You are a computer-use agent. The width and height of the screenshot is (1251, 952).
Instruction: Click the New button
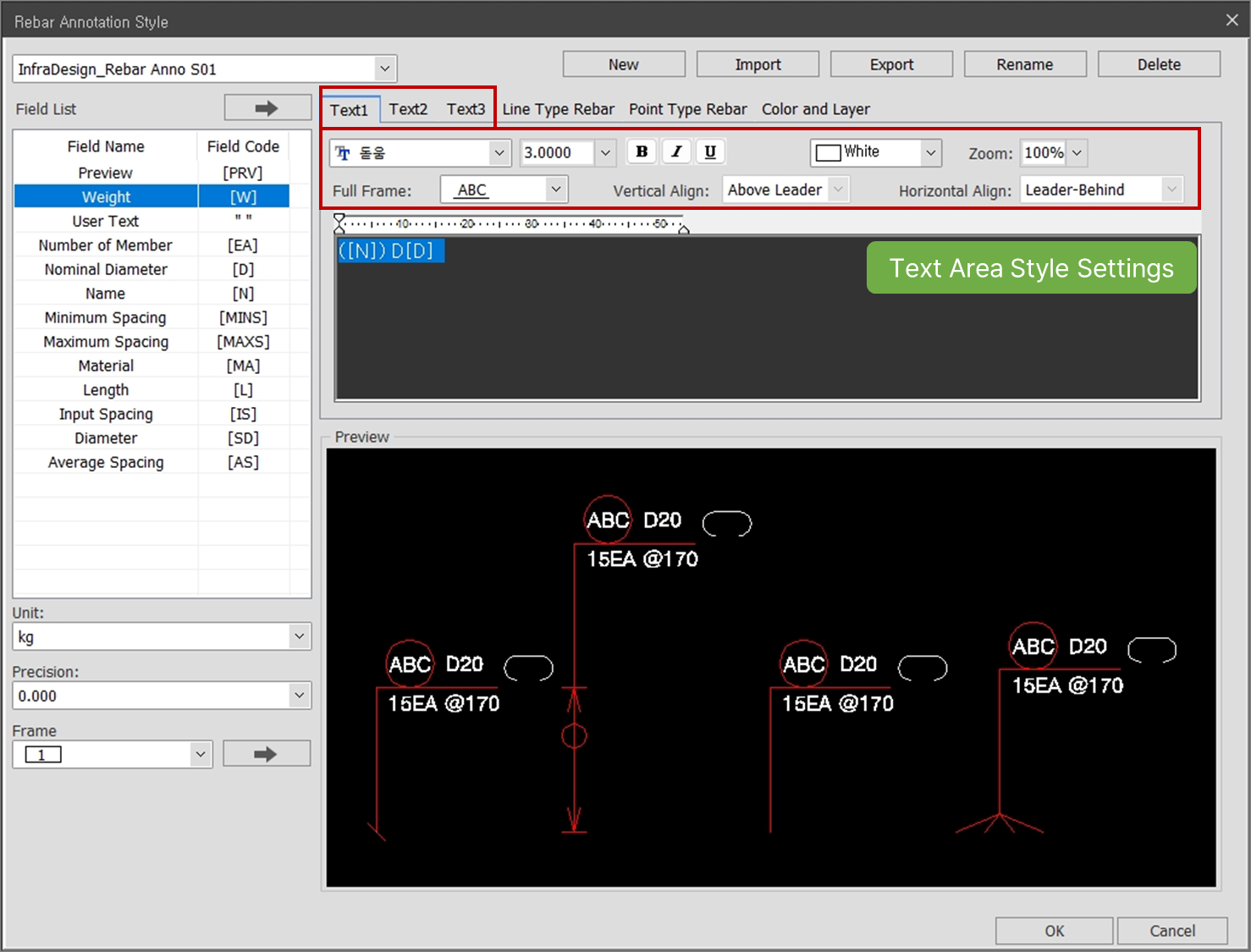pos(624,64)
